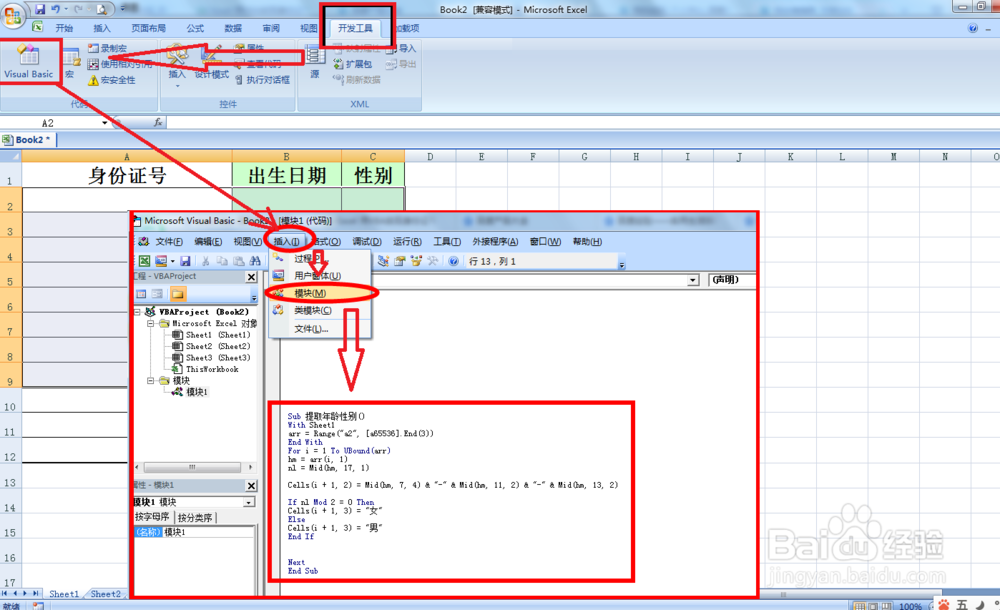Open the Toolbox icon in VBA toolbar
Screen dimensions: 1000x610
point(433,261)
